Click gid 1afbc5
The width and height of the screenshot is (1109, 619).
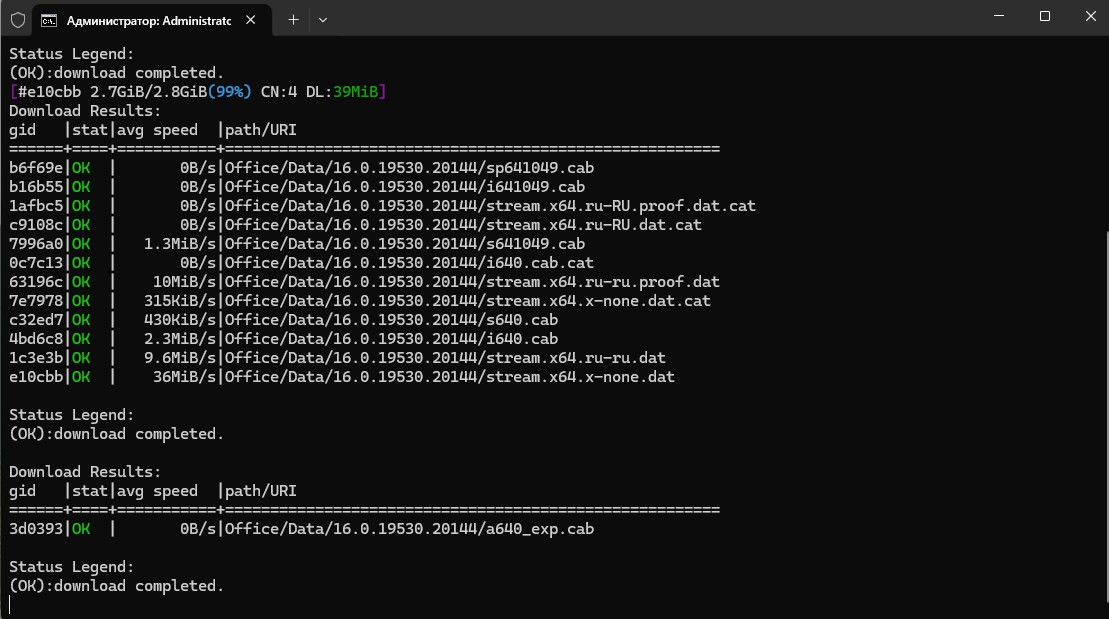36,206
